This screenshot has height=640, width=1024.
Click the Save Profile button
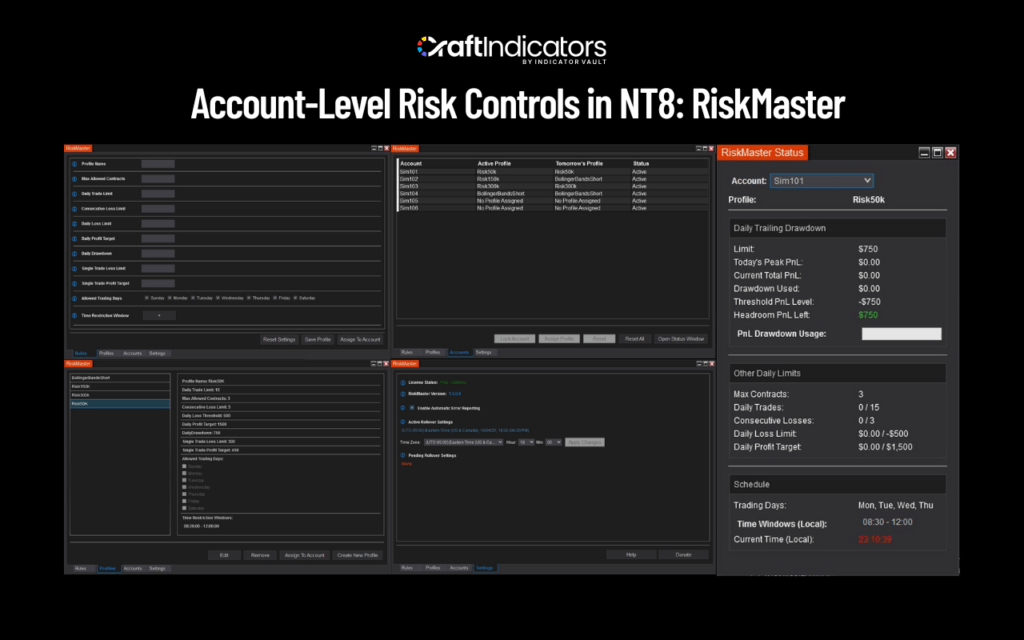[x=317, y=340]
